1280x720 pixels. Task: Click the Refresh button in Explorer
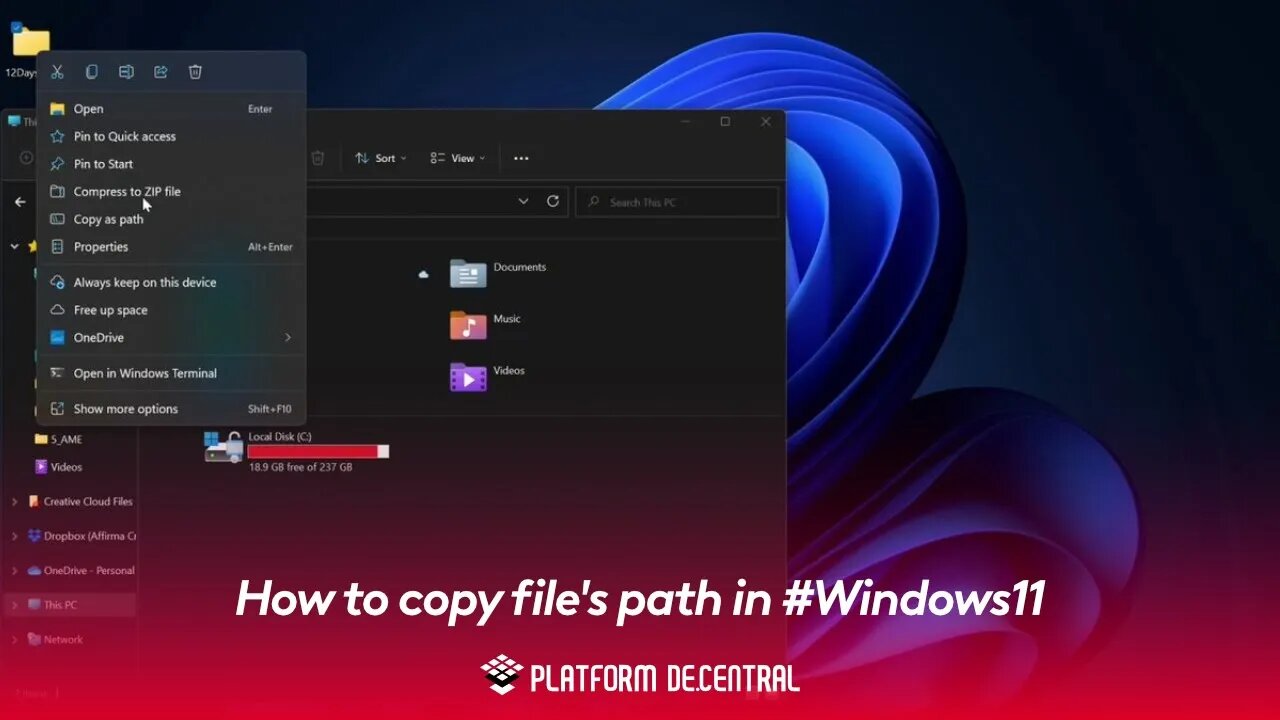[x=552, y=201]
